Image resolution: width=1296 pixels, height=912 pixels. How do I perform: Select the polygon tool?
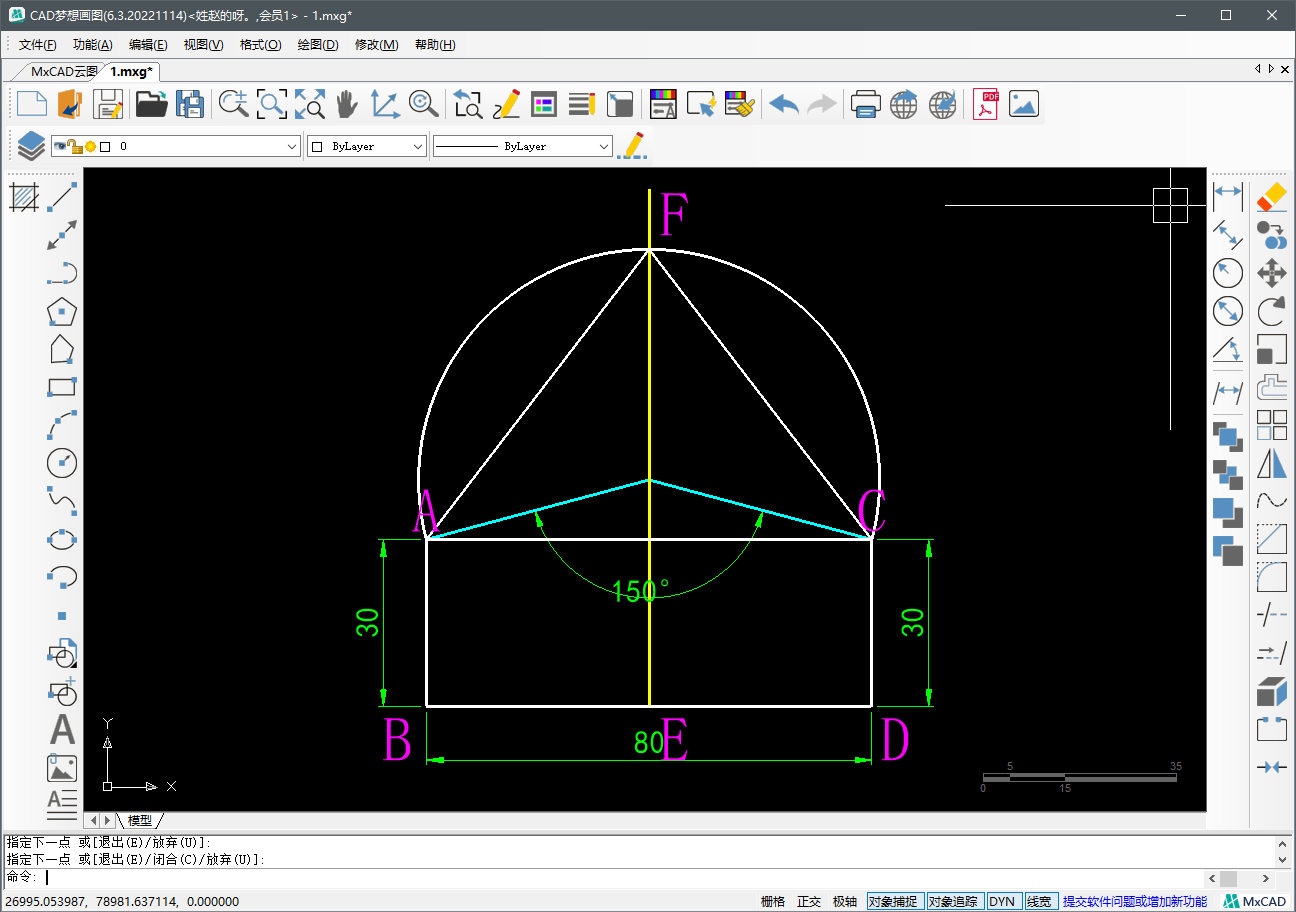pos(62,311)
